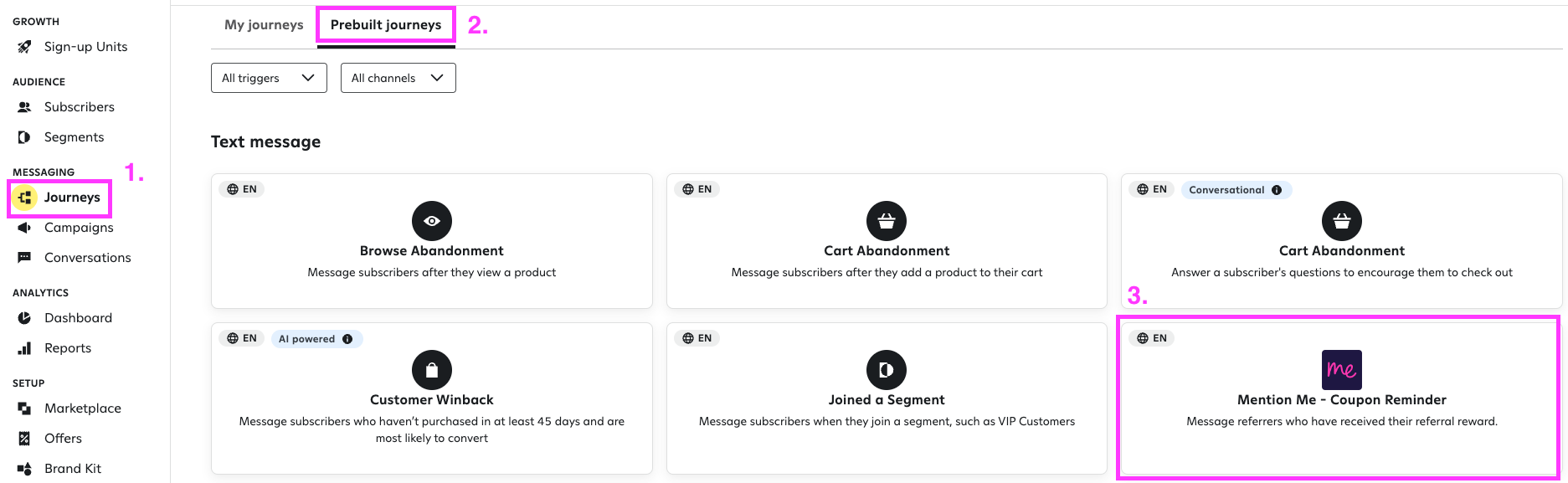Click the Conversations chat bubble icon
Image resolution: width=1568 pixels, height=483 pixels.
(x=24, y=258)
